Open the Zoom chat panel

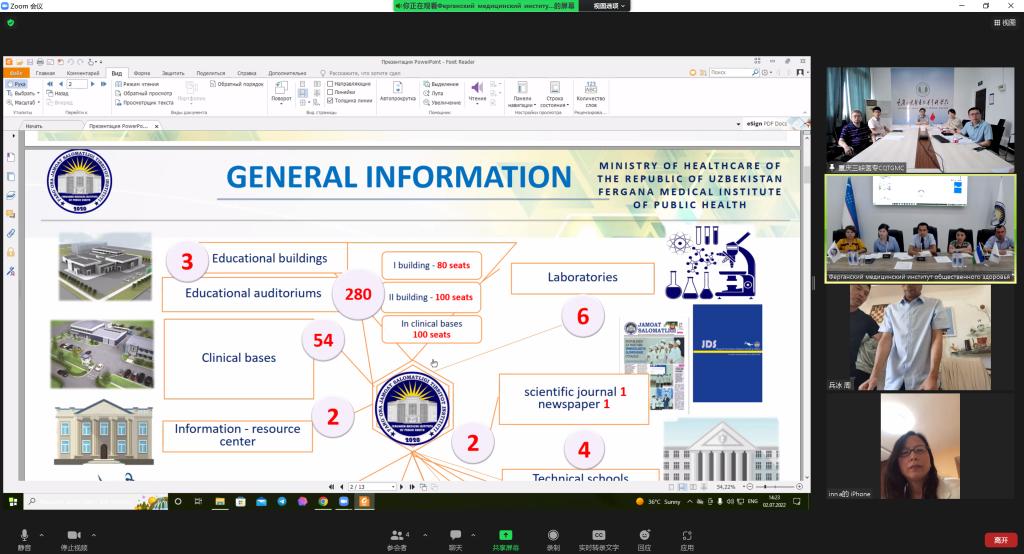pos(455,539)
